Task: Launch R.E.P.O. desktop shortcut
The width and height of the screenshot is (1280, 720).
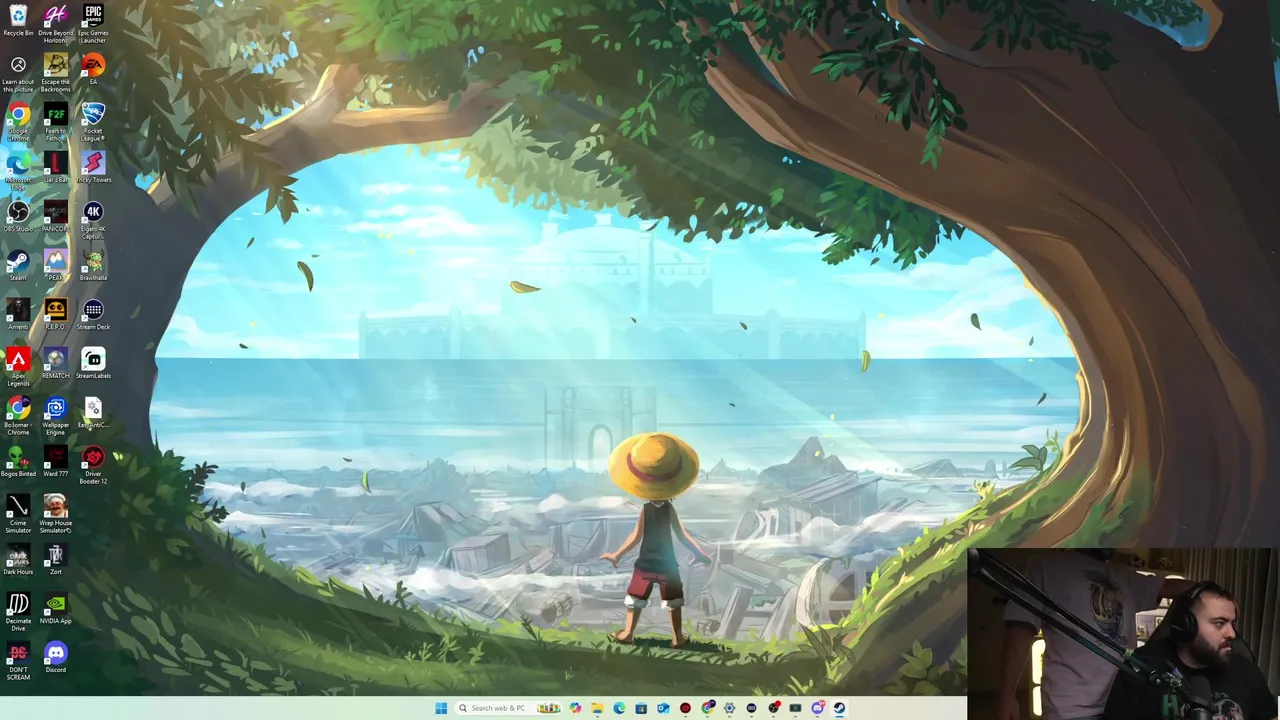Action: [x=56, y=314]
